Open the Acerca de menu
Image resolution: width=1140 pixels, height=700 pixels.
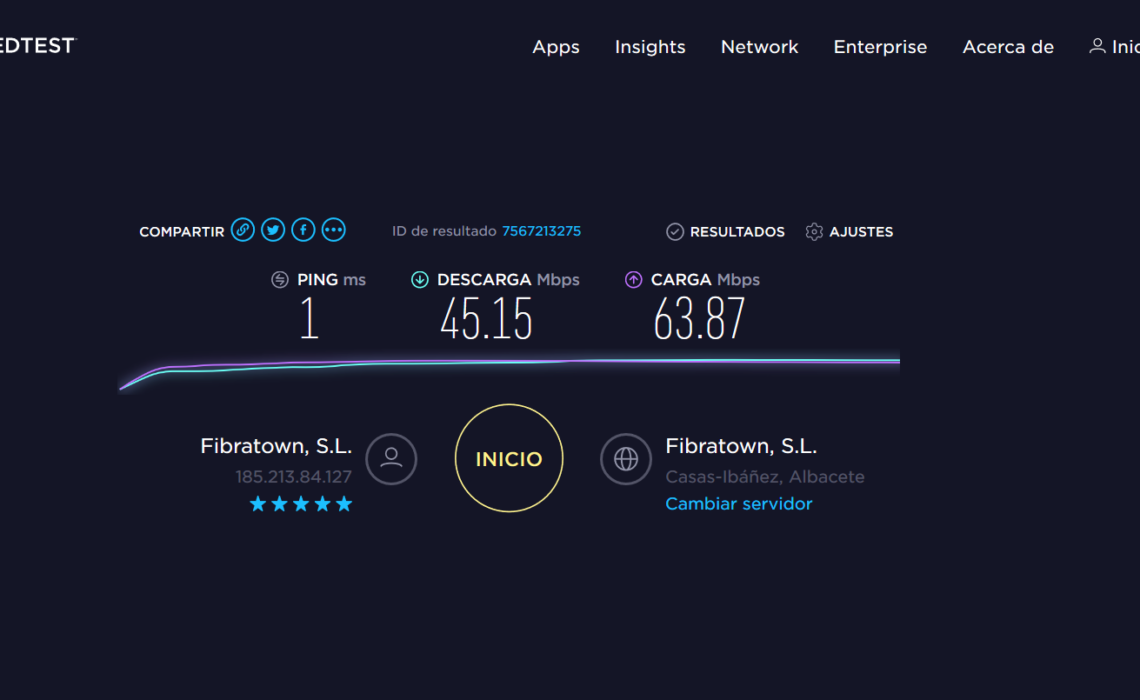click(x=1008, y=47)
